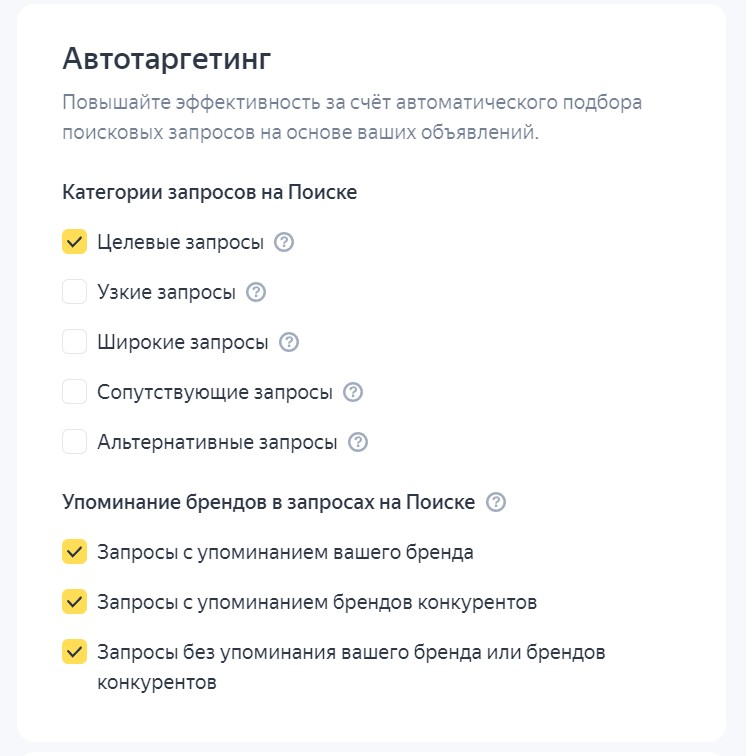
Task: Disable checkbox for упоминанием брендов конкурентов
Action: 74,602
